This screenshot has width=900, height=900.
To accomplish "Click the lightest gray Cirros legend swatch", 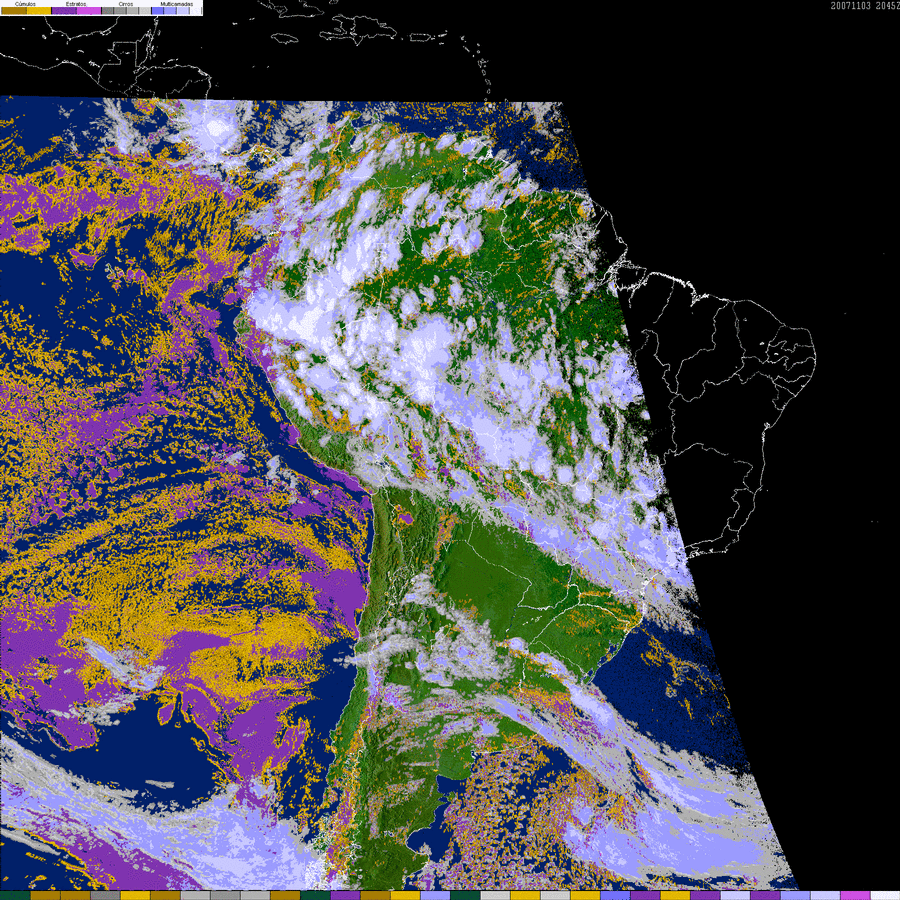I will click(x=145, y=10).
